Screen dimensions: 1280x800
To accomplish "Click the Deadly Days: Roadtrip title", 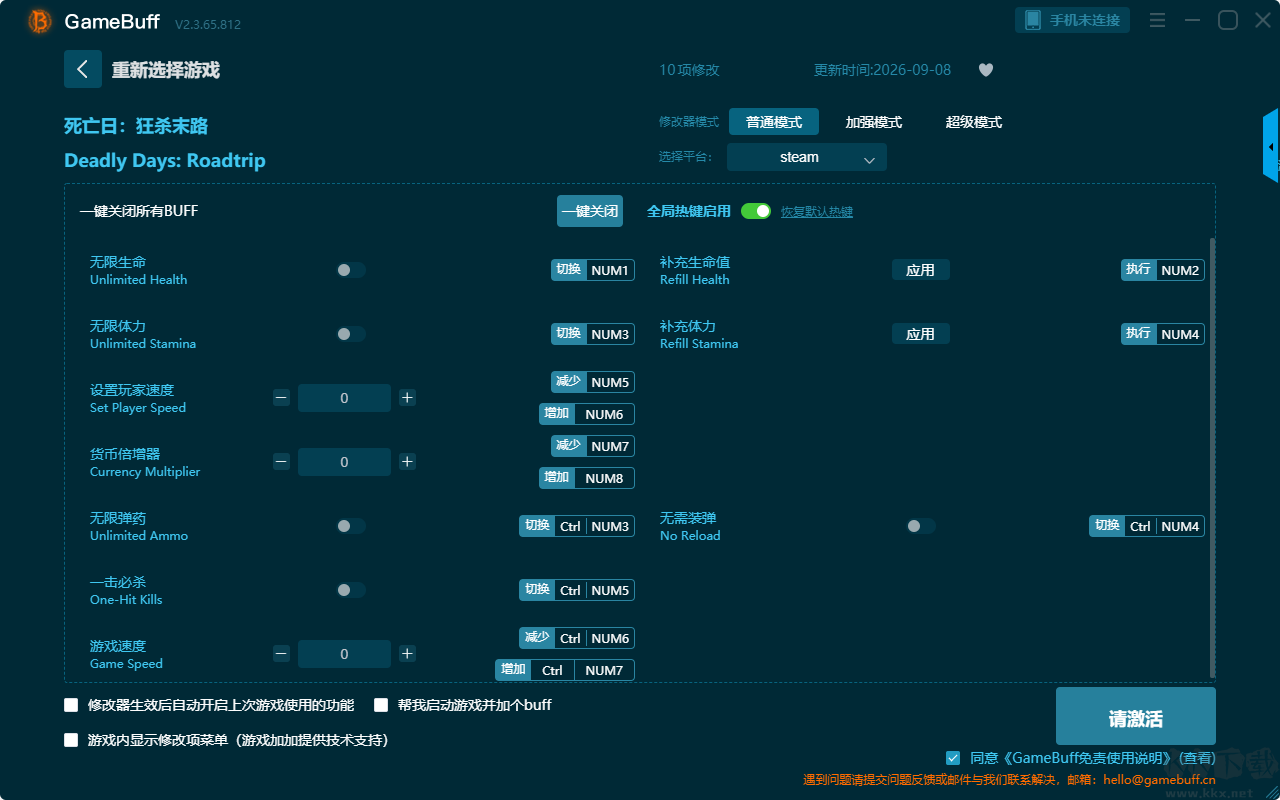I will tap(165, 161).
